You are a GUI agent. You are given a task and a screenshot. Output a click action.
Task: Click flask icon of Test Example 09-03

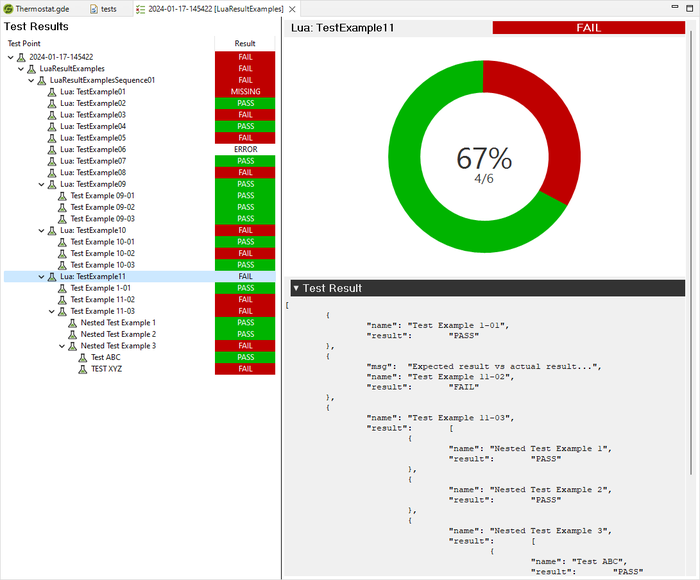pyautogui.click(x=62, y=219)
